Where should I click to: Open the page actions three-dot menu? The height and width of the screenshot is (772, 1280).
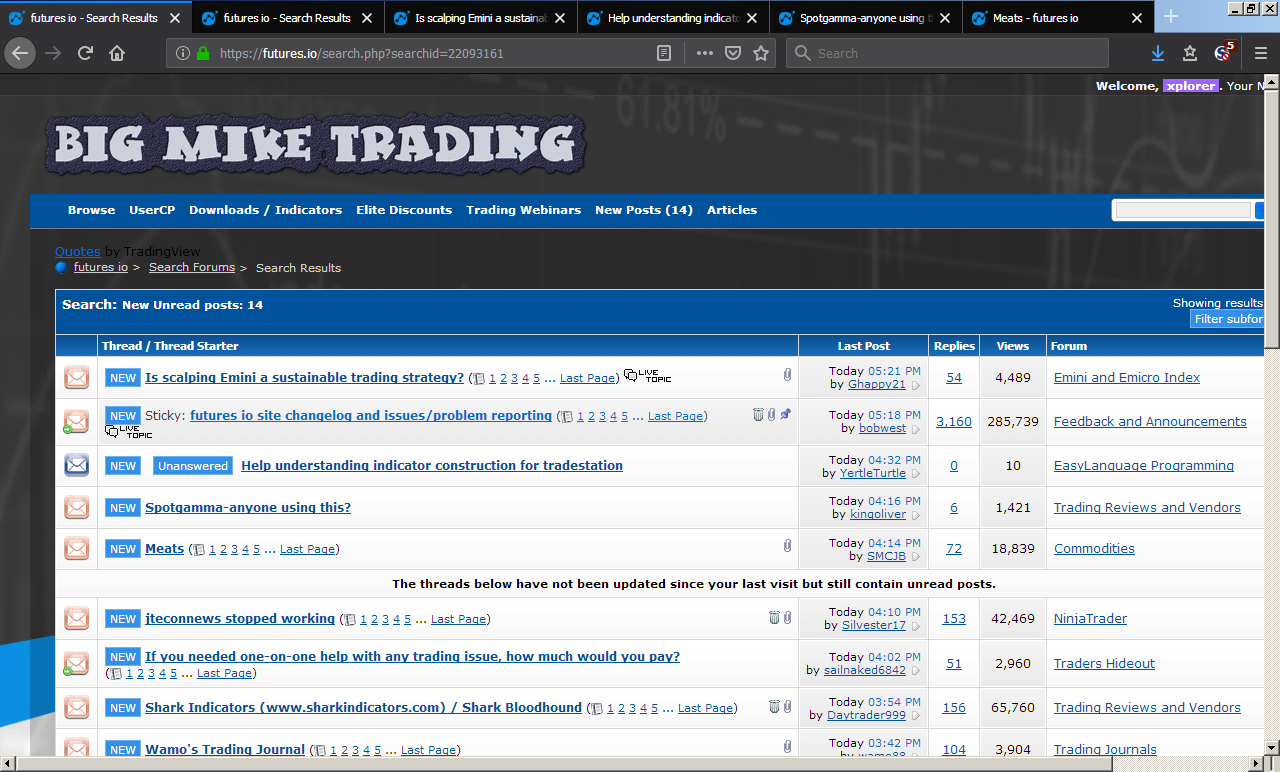coord(705,53)
